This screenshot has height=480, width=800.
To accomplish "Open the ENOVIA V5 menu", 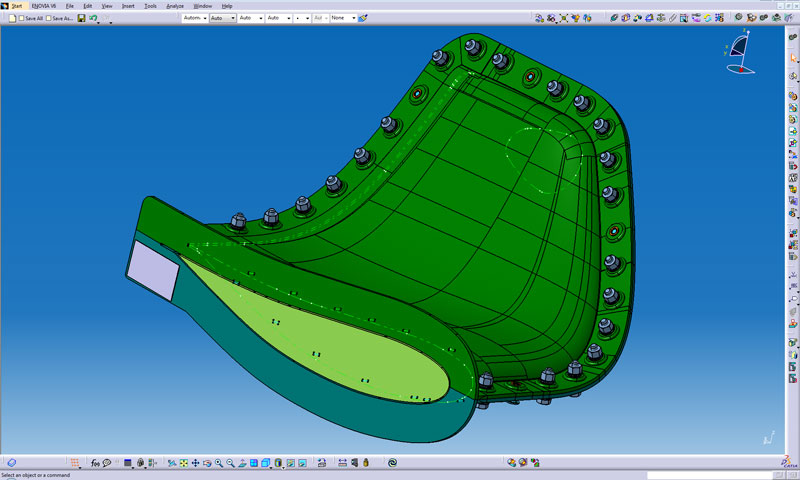I will point(45,6).
